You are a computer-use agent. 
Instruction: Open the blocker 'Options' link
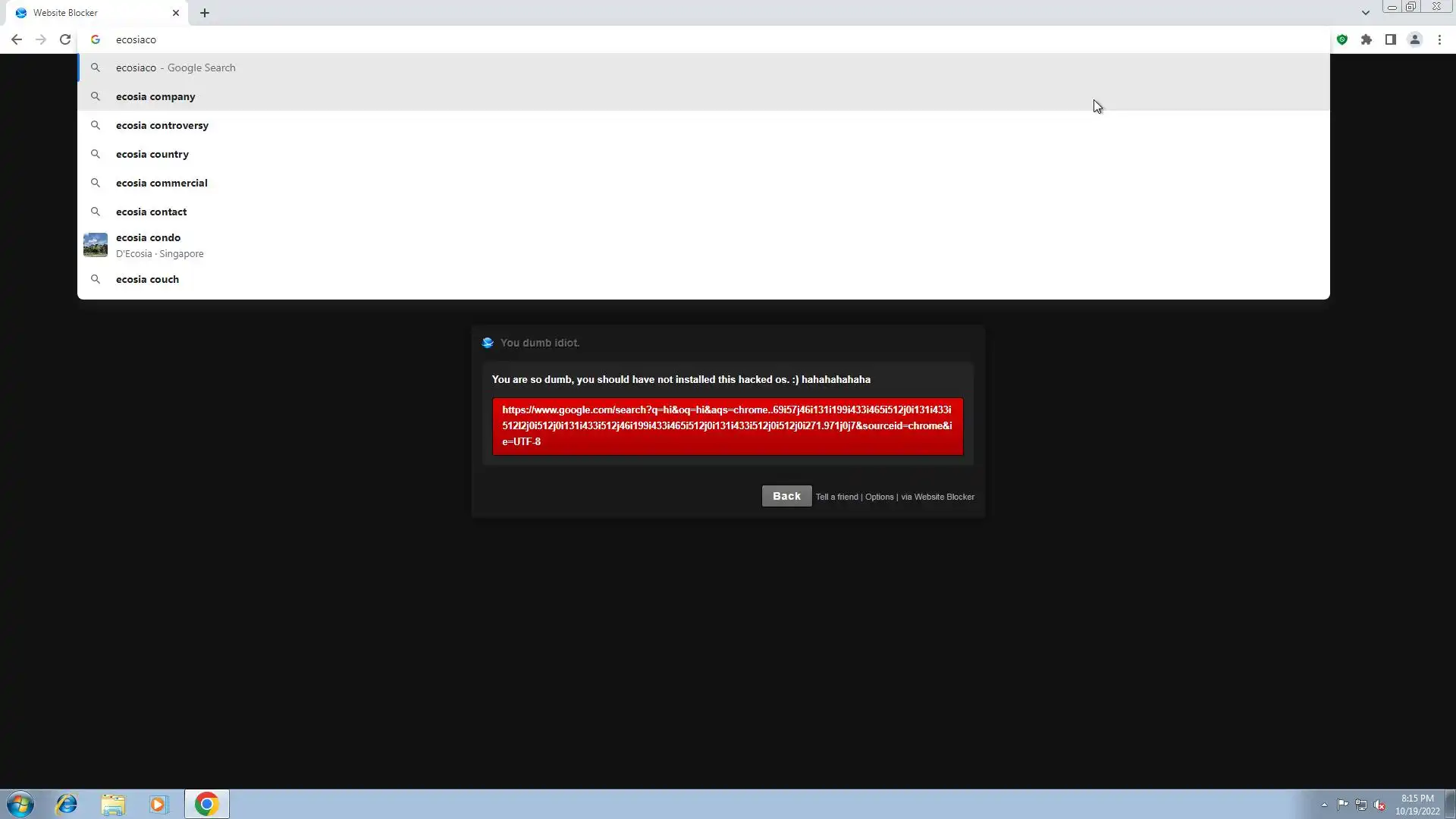[879, 497]
